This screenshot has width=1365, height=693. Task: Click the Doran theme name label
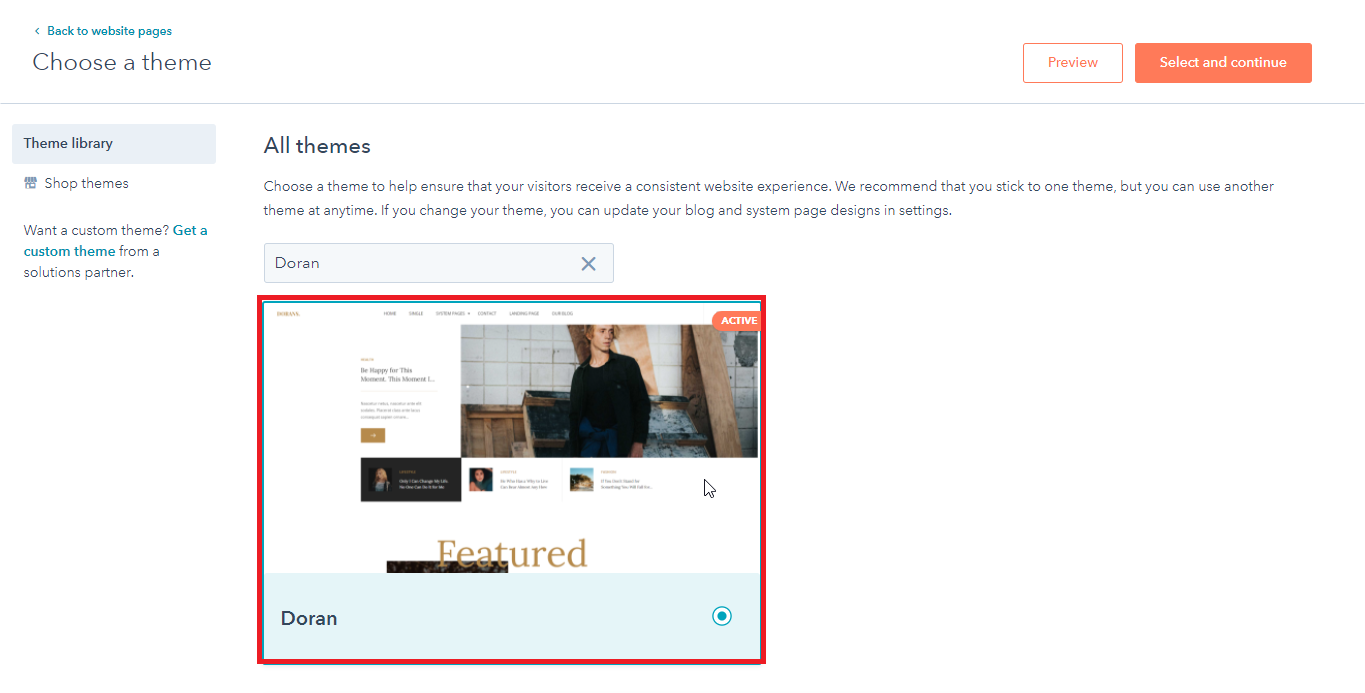[x=309, y=618]
